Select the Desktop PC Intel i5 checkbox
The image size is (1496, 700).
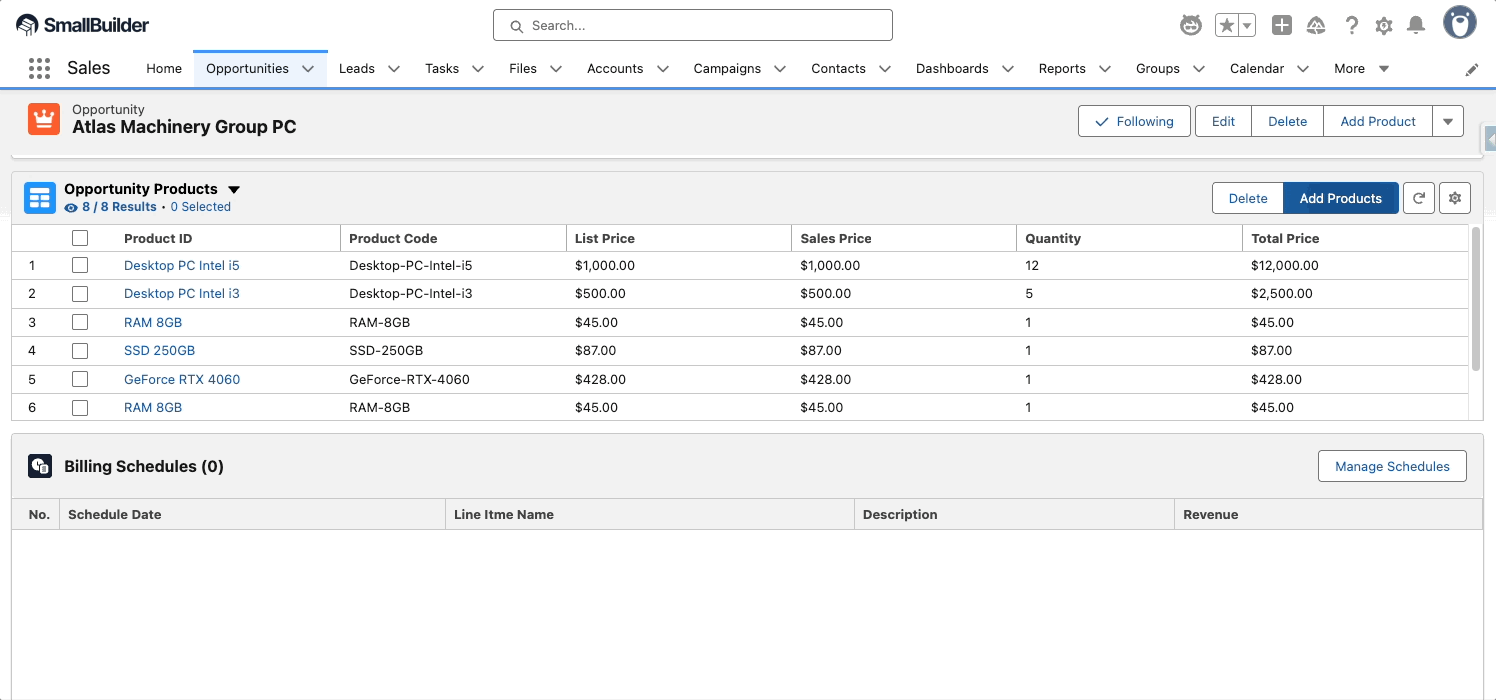coord(80,266)
